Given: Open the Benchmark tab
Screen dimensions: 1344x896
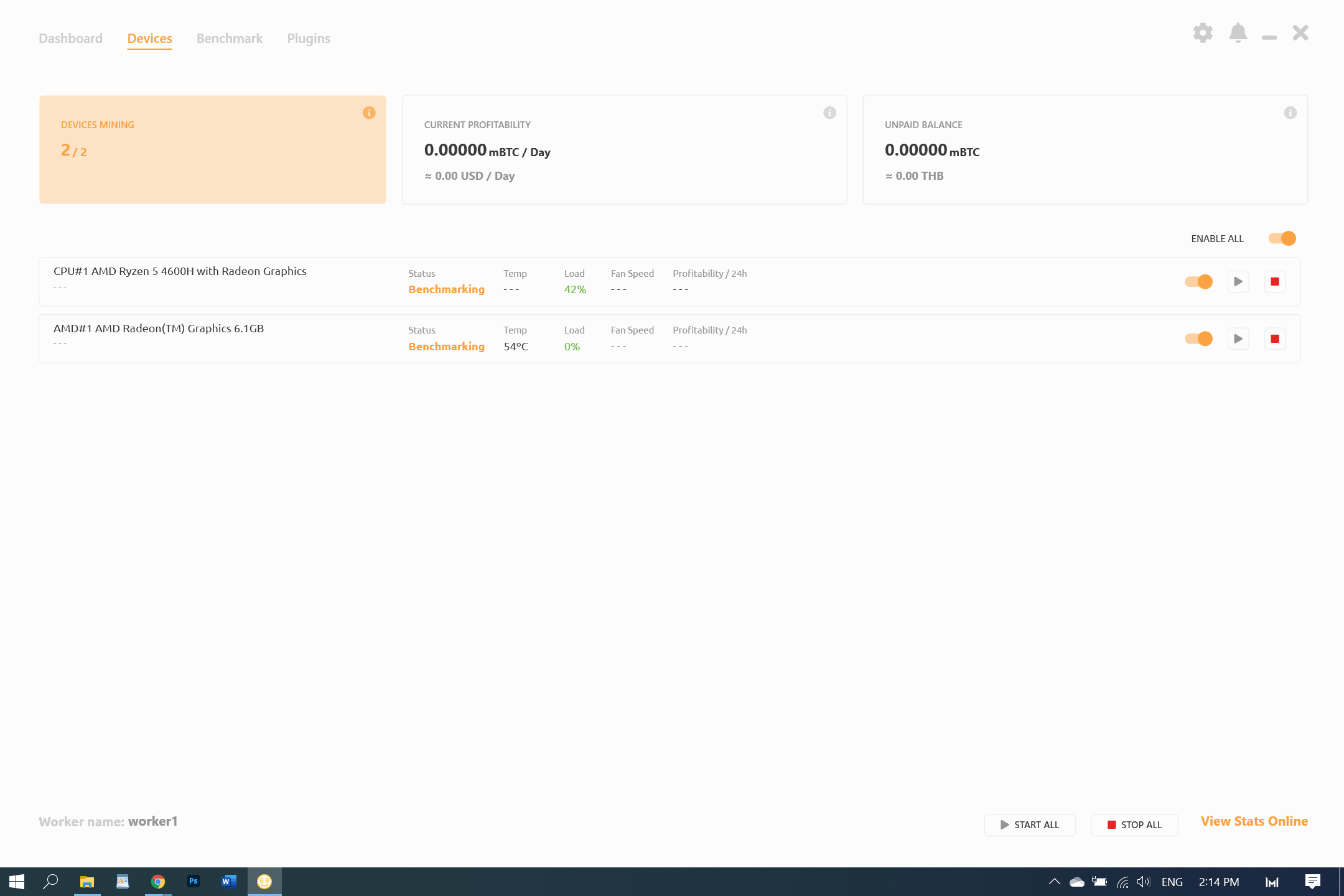Looking at the screenshot, I should click(x=230, y=39).
